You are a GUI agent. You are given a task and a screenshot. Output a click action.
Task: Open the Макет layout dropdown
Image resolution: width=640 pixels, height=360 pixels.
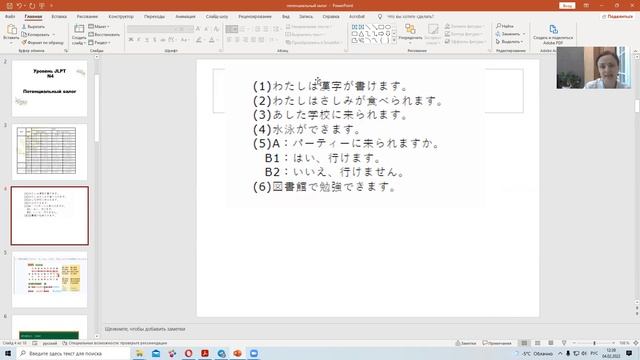pyautogui.click(x=99, y=27)
